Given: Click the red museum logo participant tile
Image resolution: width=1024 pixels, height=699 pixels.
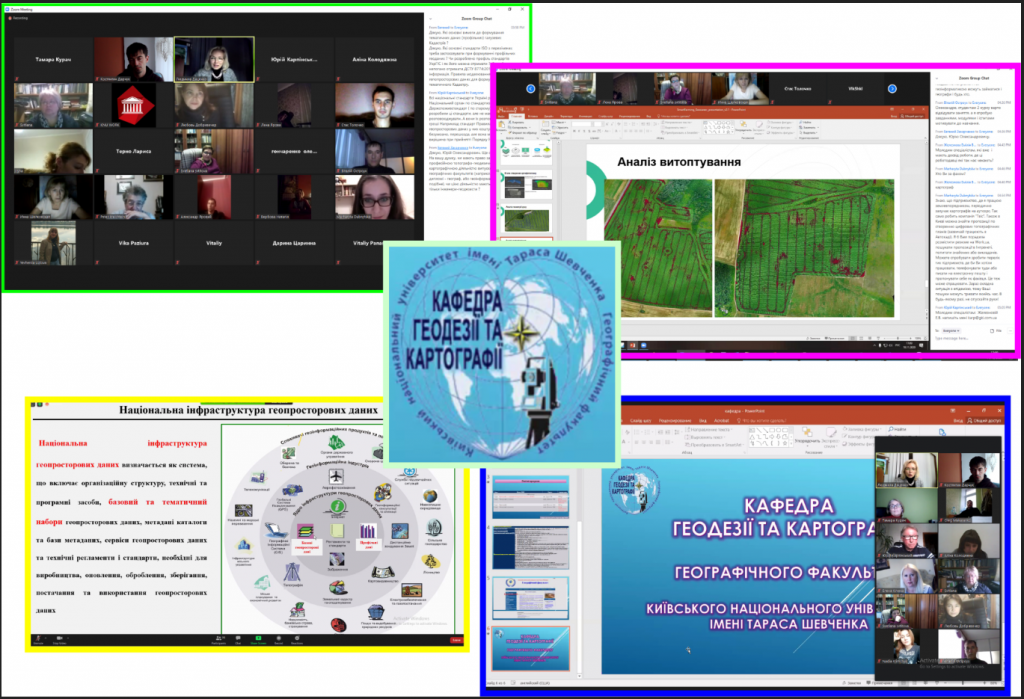Looking at the screenshot, I should pos(133,105).
